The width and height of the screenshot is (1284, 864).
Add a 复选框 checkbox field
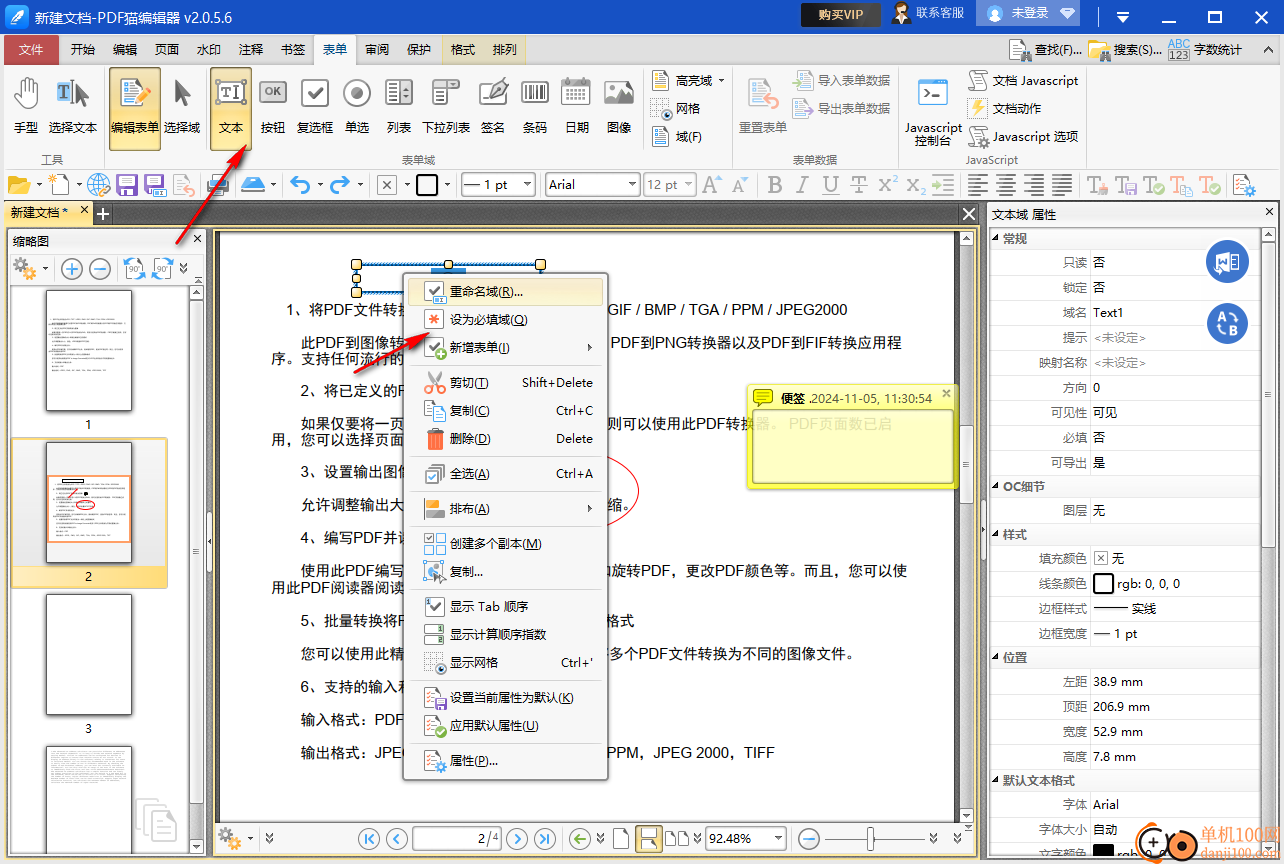pyautogui.click(x=315, y=106)
